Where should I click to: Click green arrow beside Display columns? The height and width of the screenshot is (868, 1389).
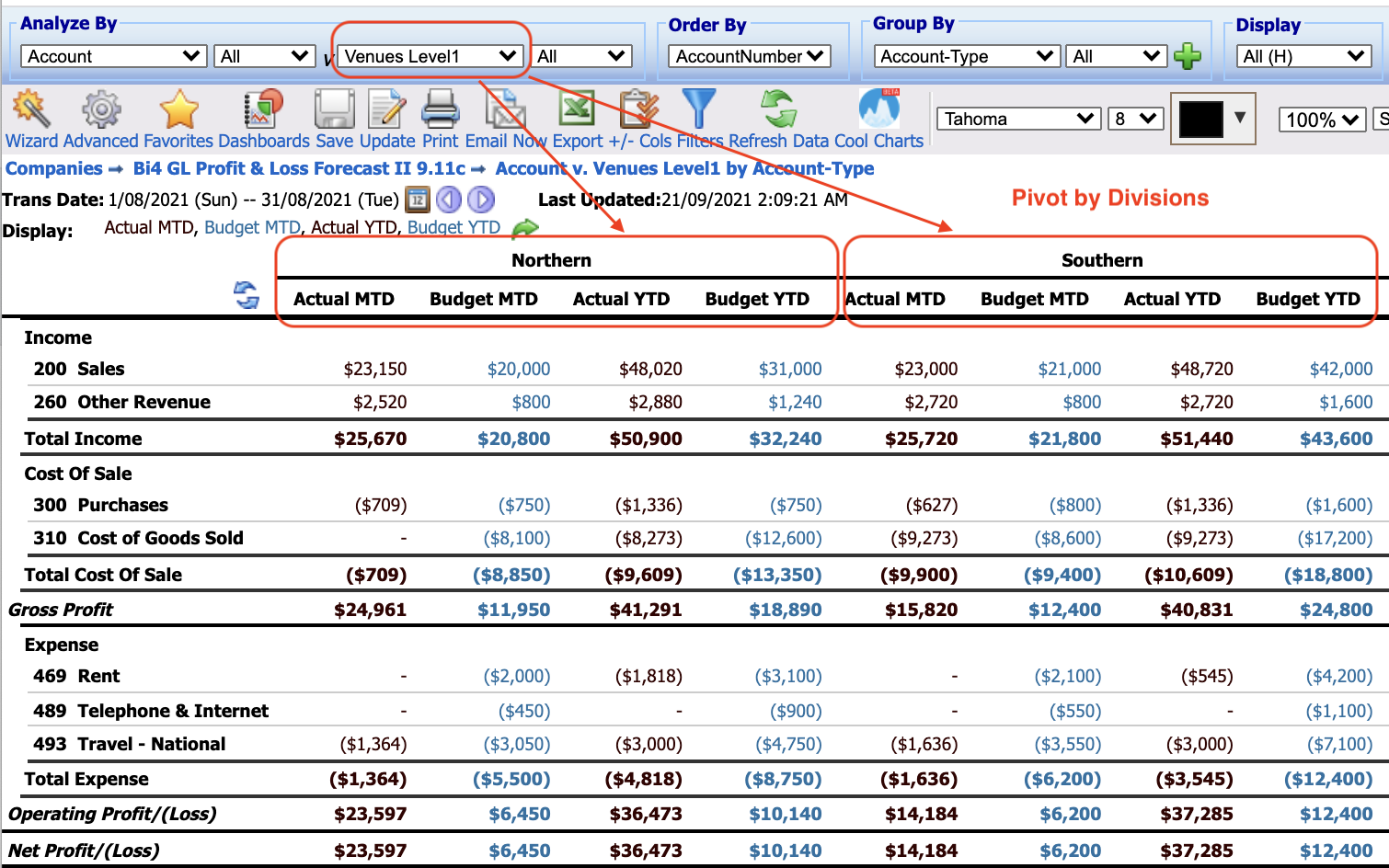[x=524, y=227]
